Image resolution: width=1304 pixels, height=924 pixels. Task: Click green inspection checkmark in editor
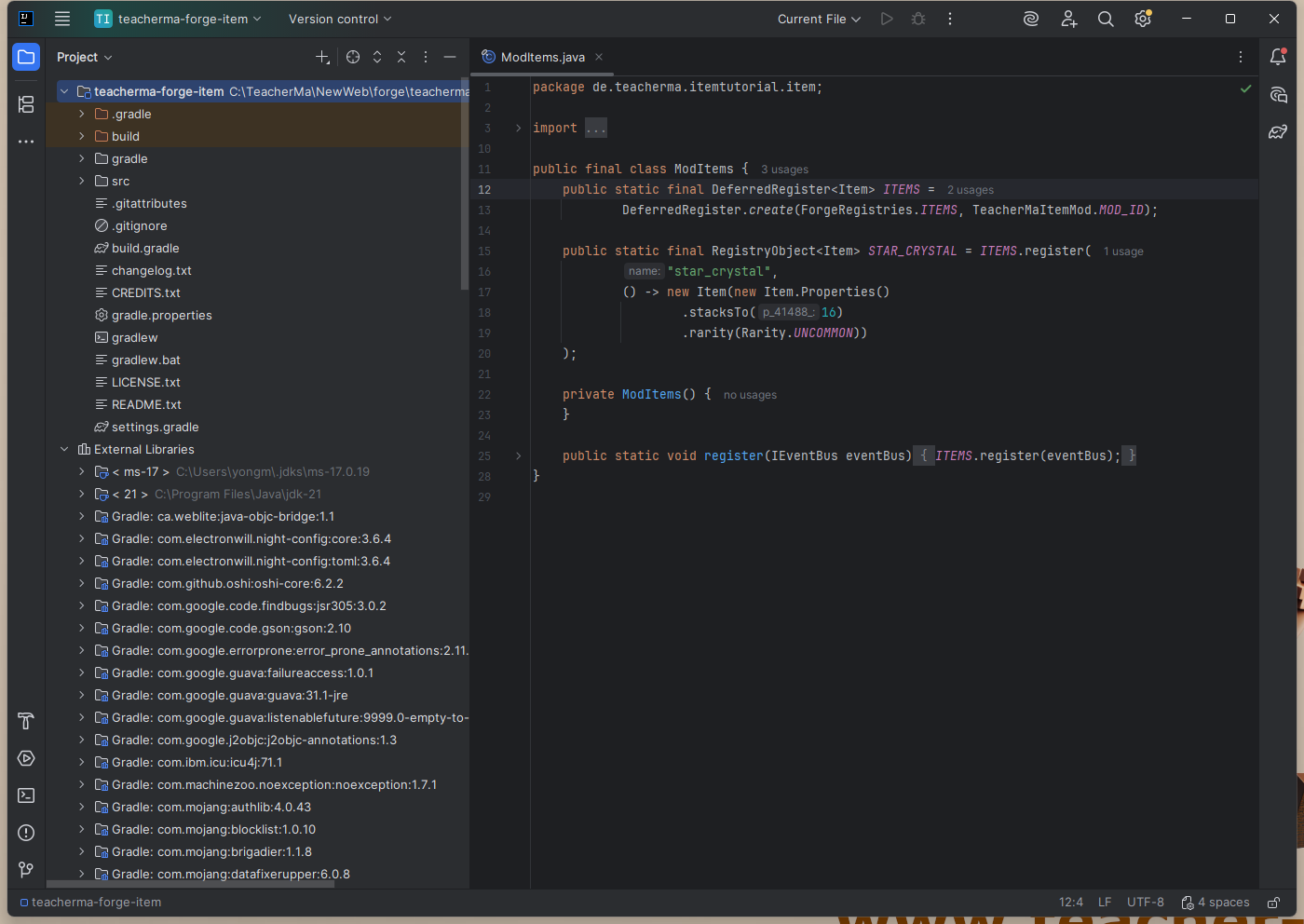coord(1245,88)
